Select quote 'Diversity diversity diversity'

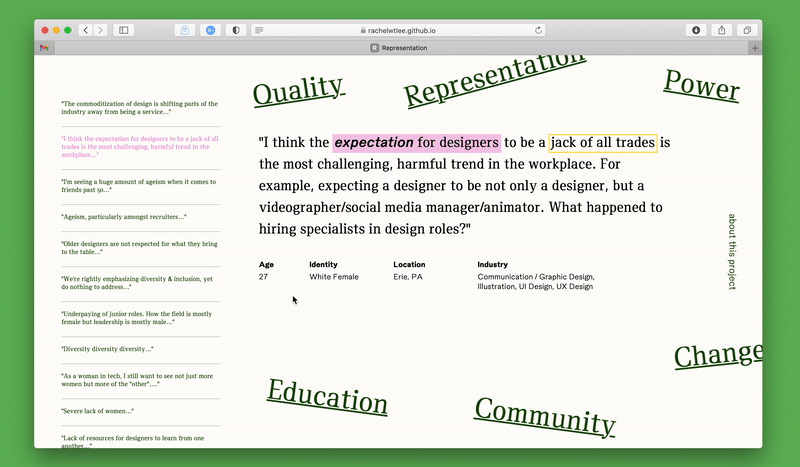pyautogui.click(x=107, y=349)
